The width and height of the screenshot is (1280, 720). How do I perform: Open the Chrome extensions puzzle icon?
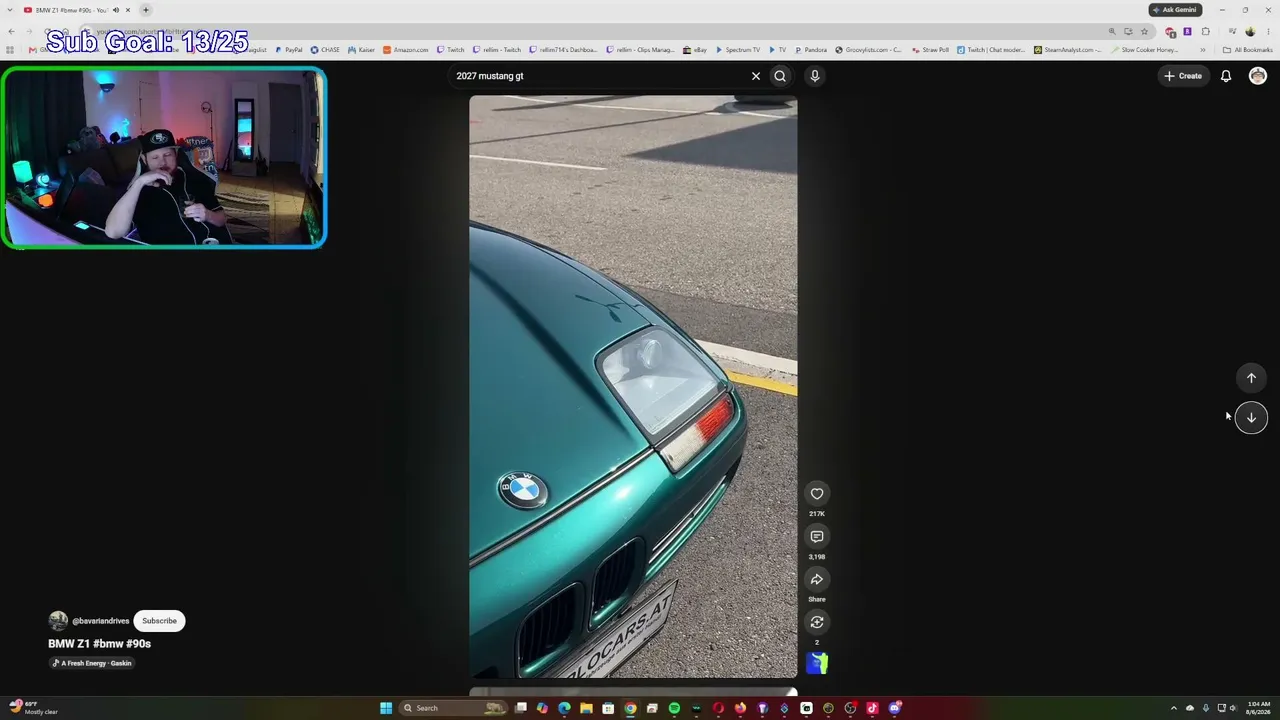[1206, 31]
